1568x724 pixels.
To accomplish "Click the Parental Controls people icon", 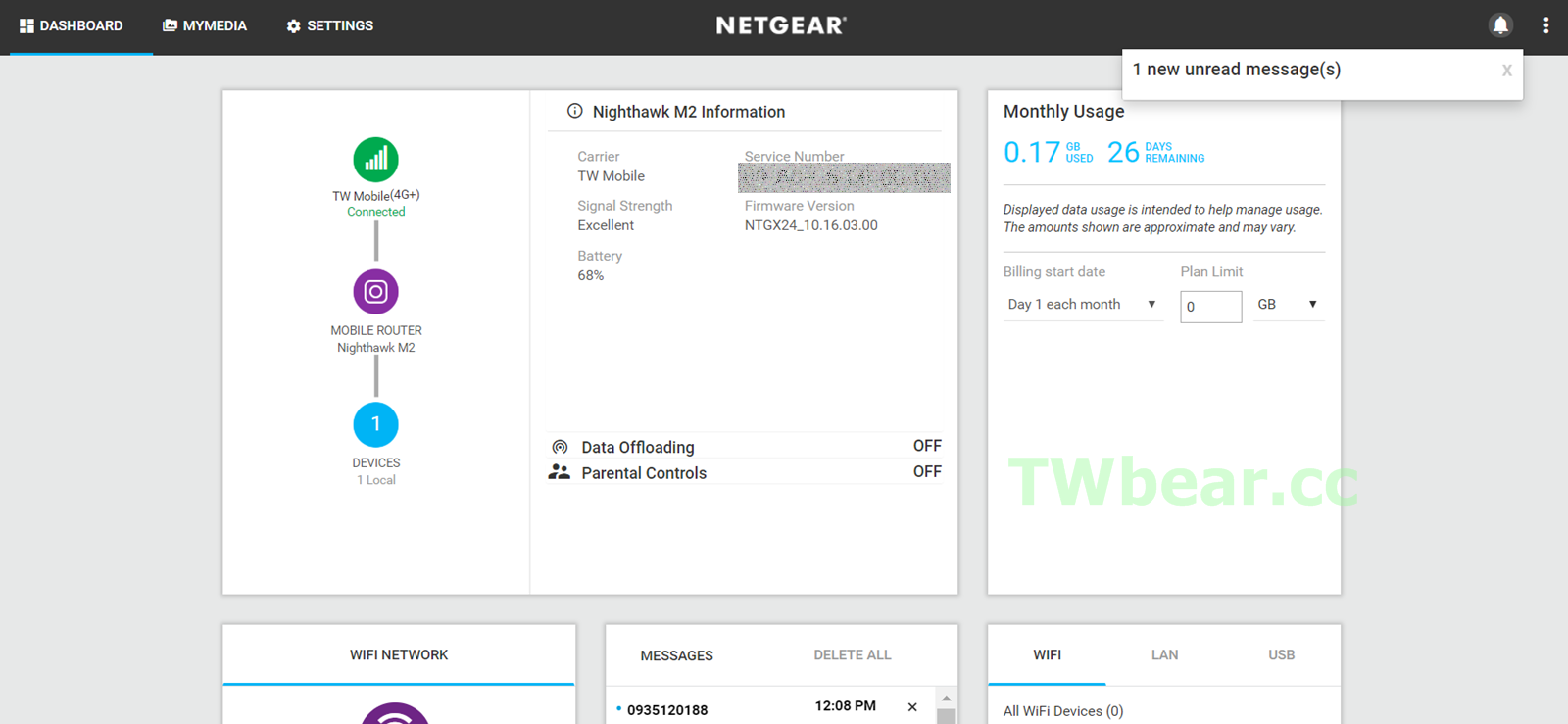I will [559, 472].
